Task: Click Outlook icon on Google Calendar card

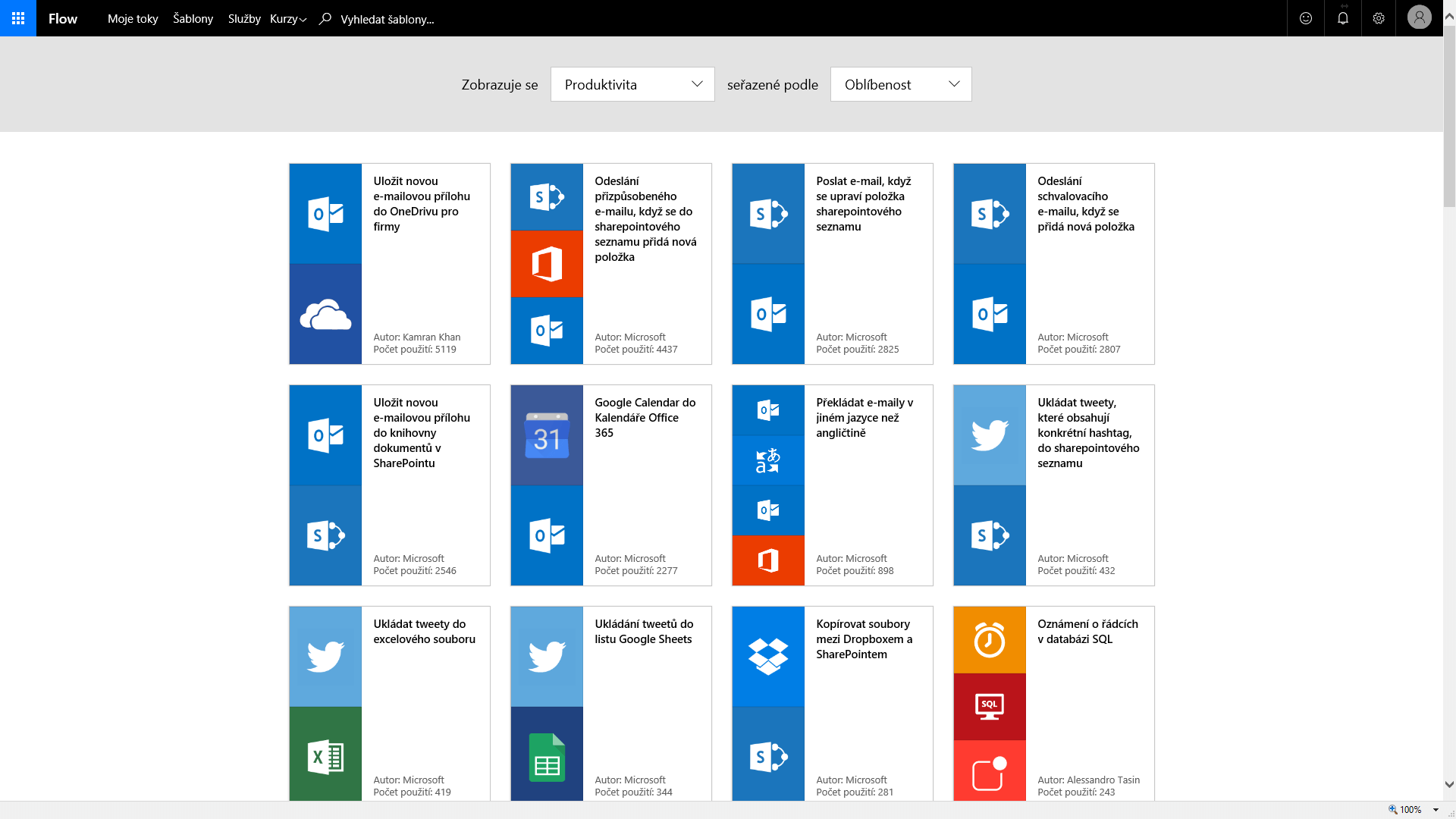Action: tap(547, 535)
